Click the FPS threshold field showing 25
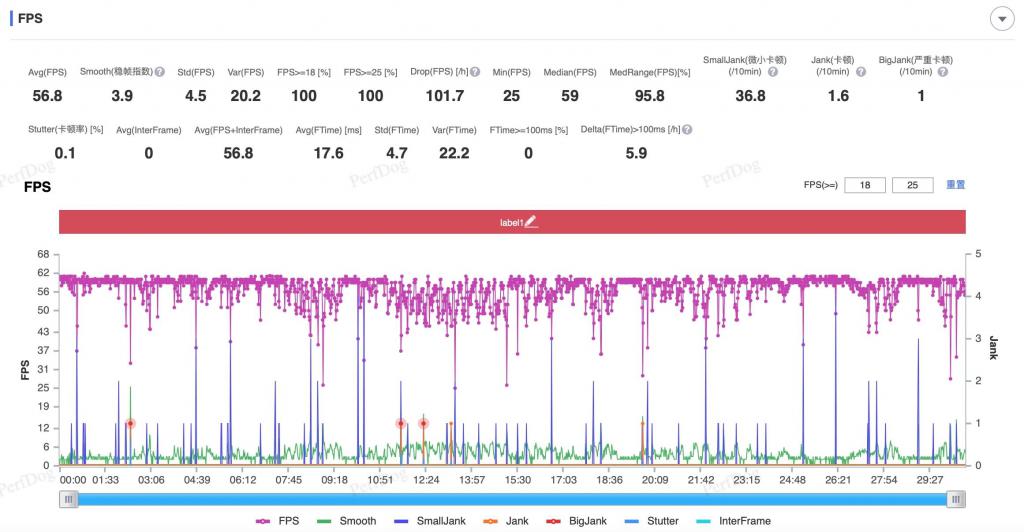The width and height of the screenshot is (1024, 532). [x=912, y=185]
